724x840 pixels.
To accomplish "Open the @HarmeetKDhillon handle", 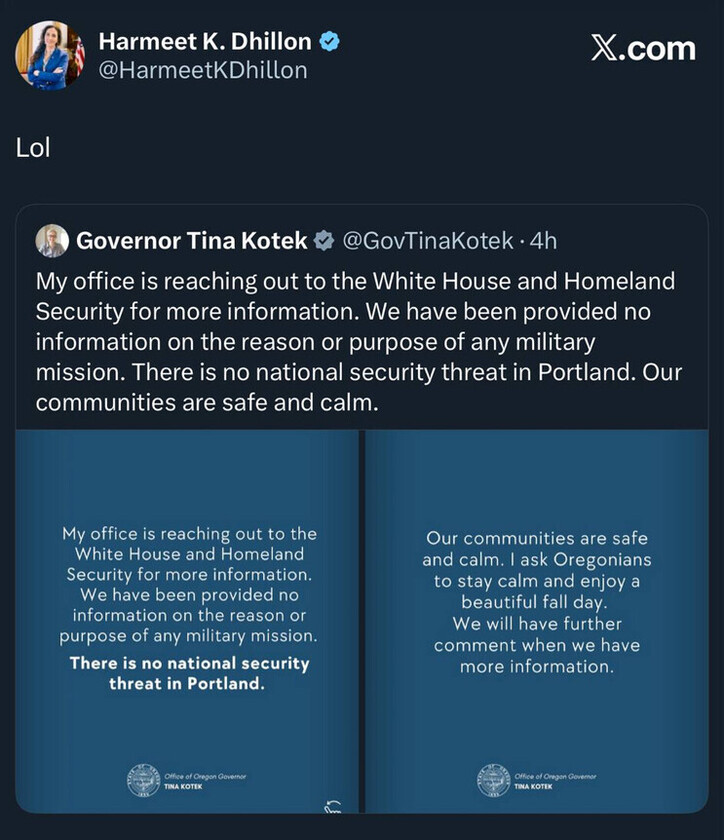I will [x=203, y=70].
